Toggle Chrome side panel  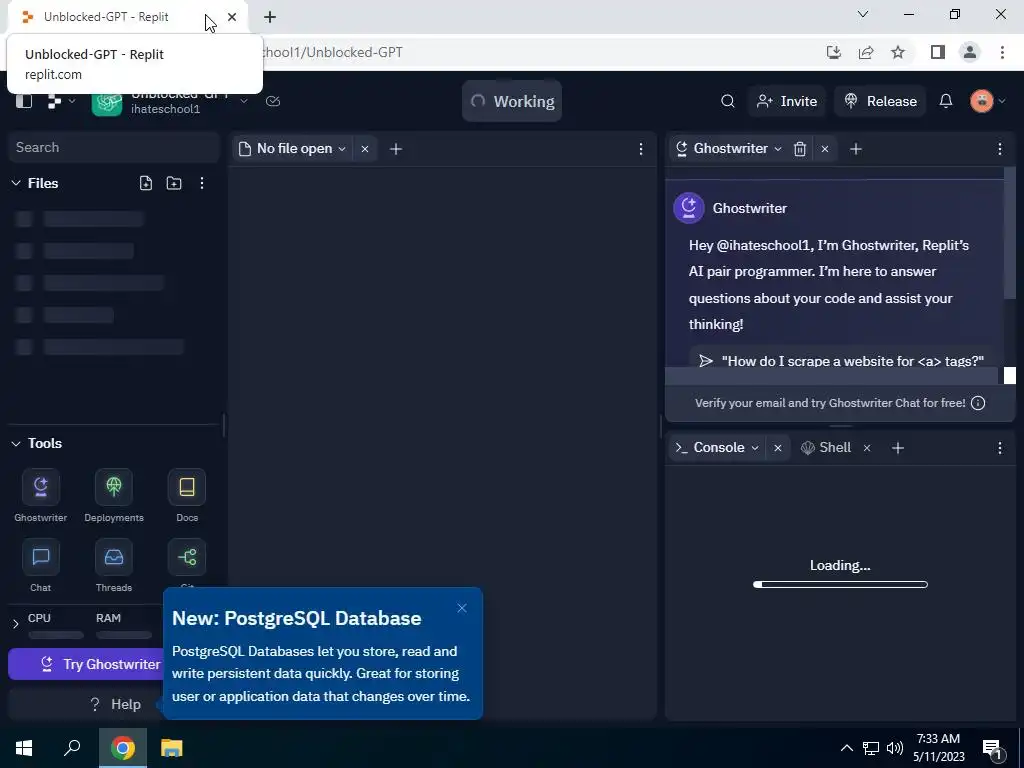click(938, 52)
